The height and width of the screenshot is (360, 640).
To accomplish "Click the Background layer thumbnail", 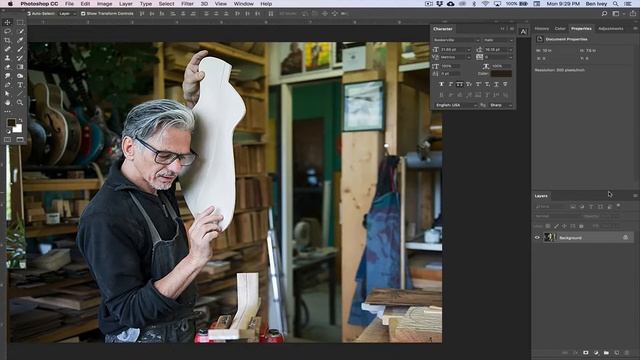I will click(549, 237).
